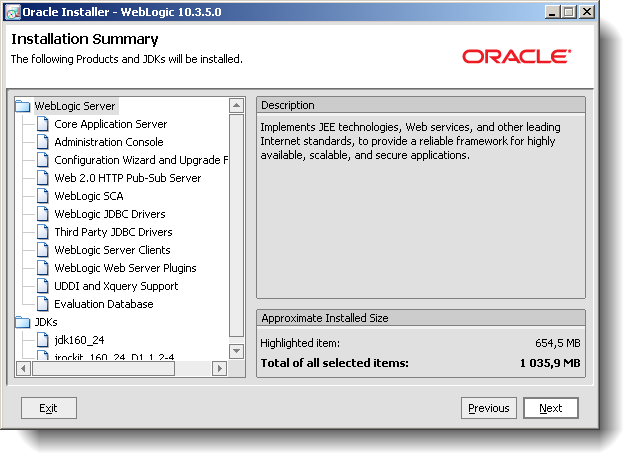Click the jdk160_24 document icon
The width and height of the screenshot is (640, 470).
[x=42, y=339]
